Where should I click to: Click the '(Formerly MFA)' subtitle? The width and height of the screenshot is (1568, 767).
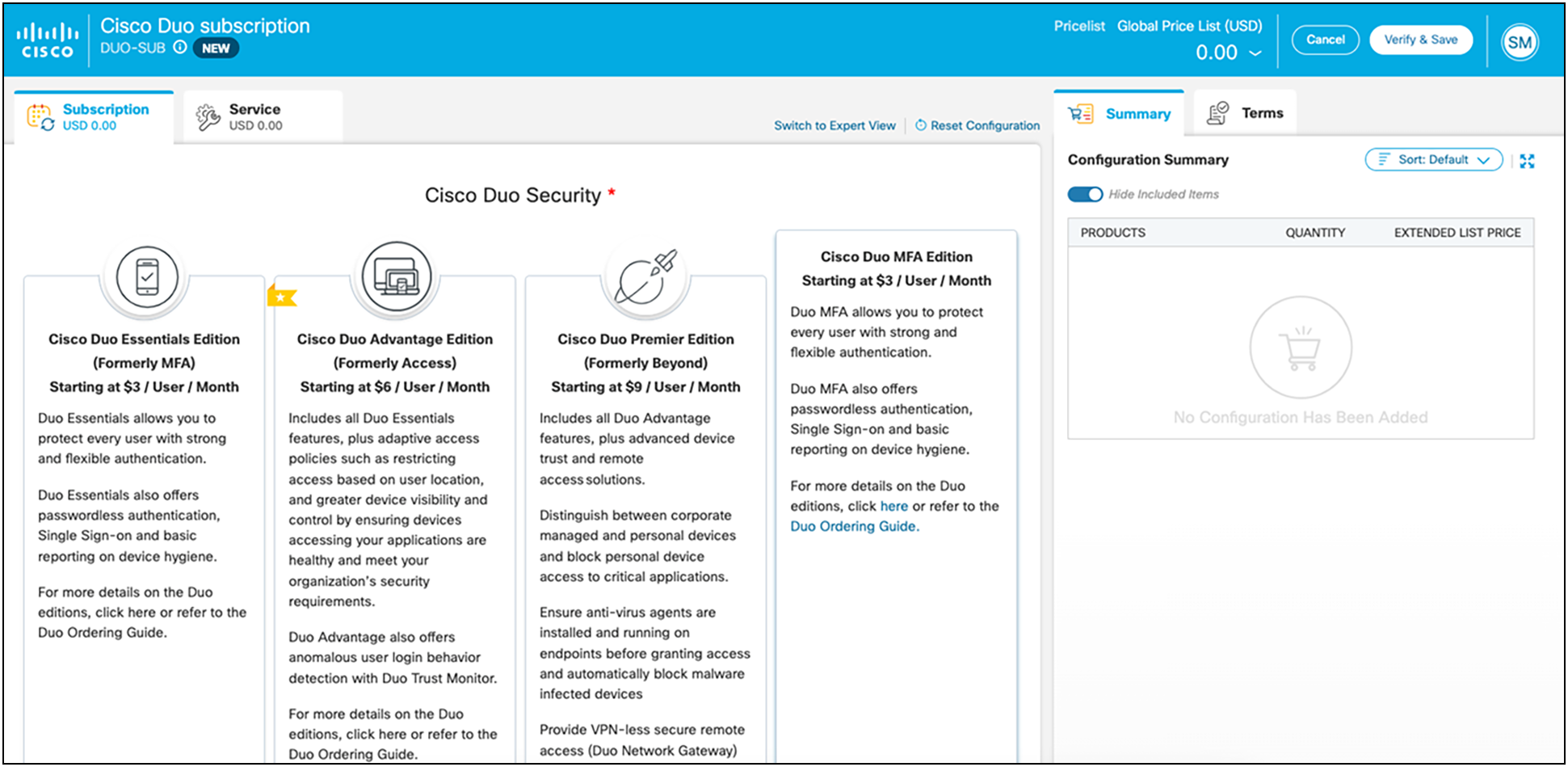(x=144, y=364)
